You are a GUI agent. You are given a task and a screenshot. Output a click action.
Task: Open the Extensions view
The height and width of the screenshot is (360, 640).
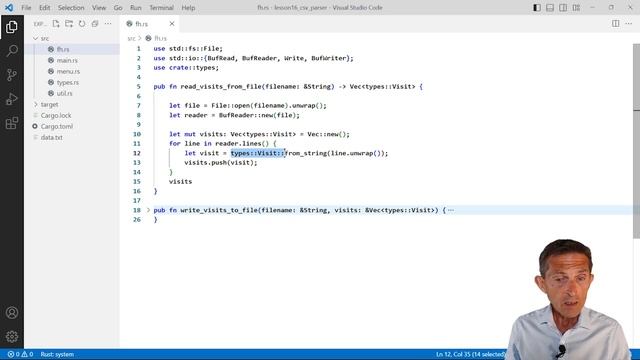tap(12, 123)
